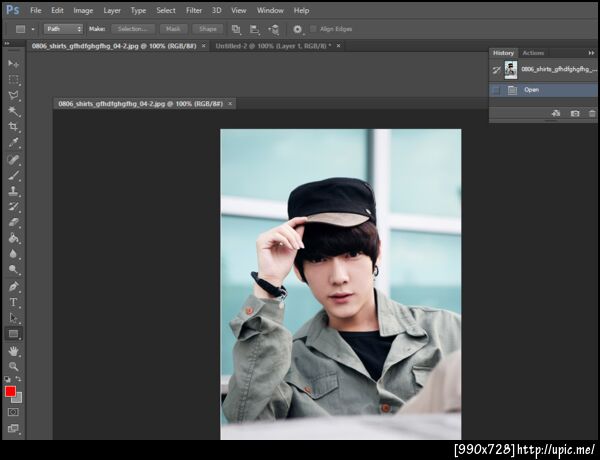The height and width of the screenshot is (460, 600).
Task: Select the Clone Stamp tool
Action: click(13, 191)
